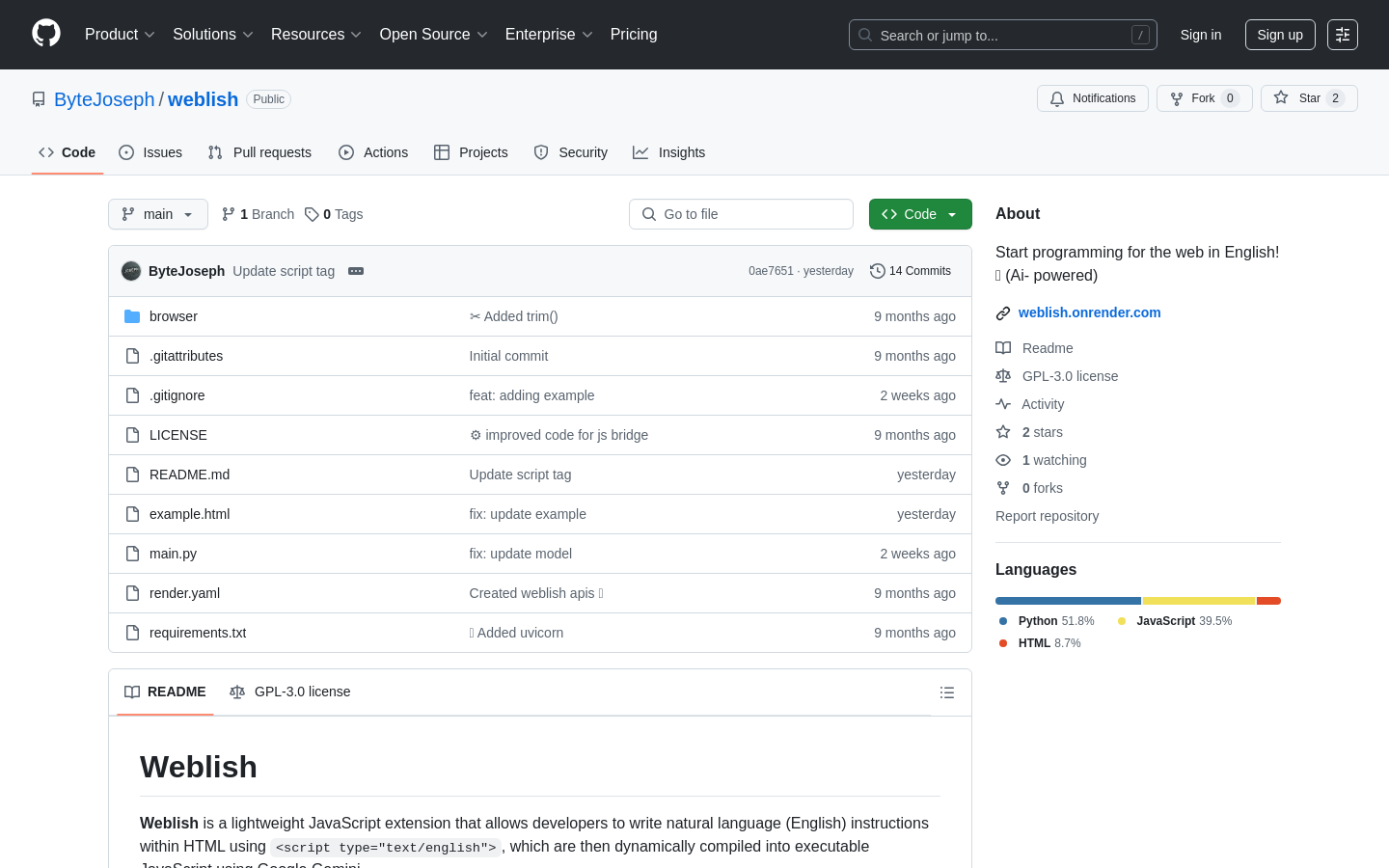The height and width of the screenshot is (868, 1389).
Task: Expand the Resources menu
Action: tap(316, 34)
